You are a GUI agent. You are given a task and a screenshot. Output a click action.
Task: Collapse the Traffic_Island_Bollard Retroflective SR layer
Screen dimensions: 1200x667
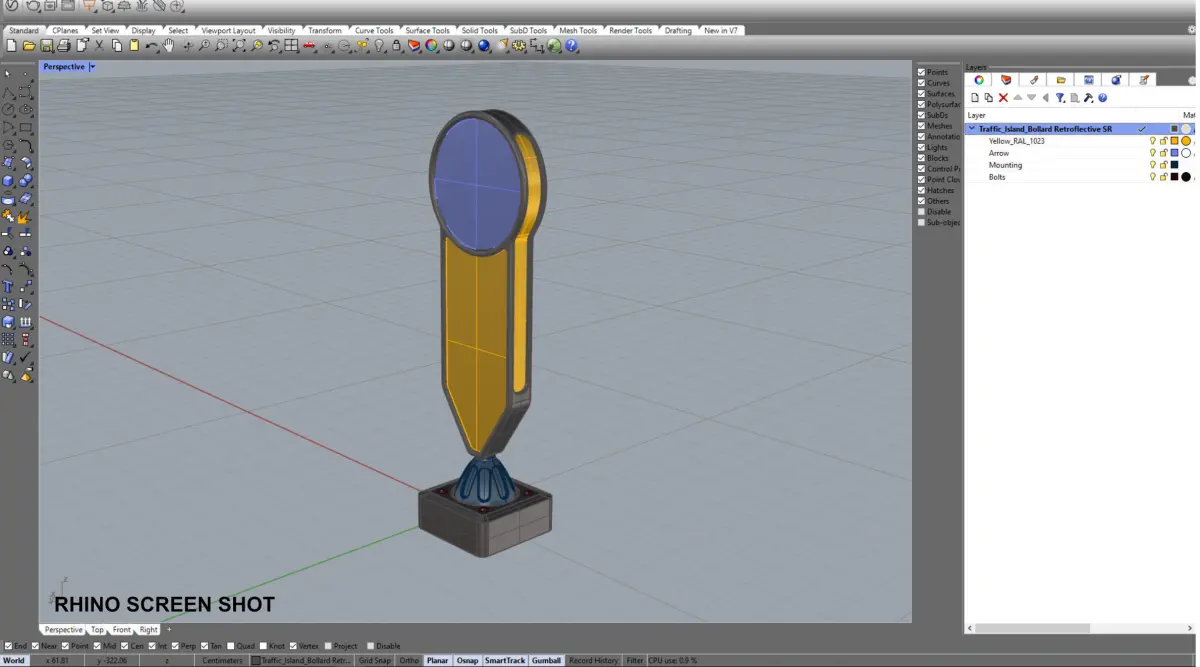[x=972, y=129]
